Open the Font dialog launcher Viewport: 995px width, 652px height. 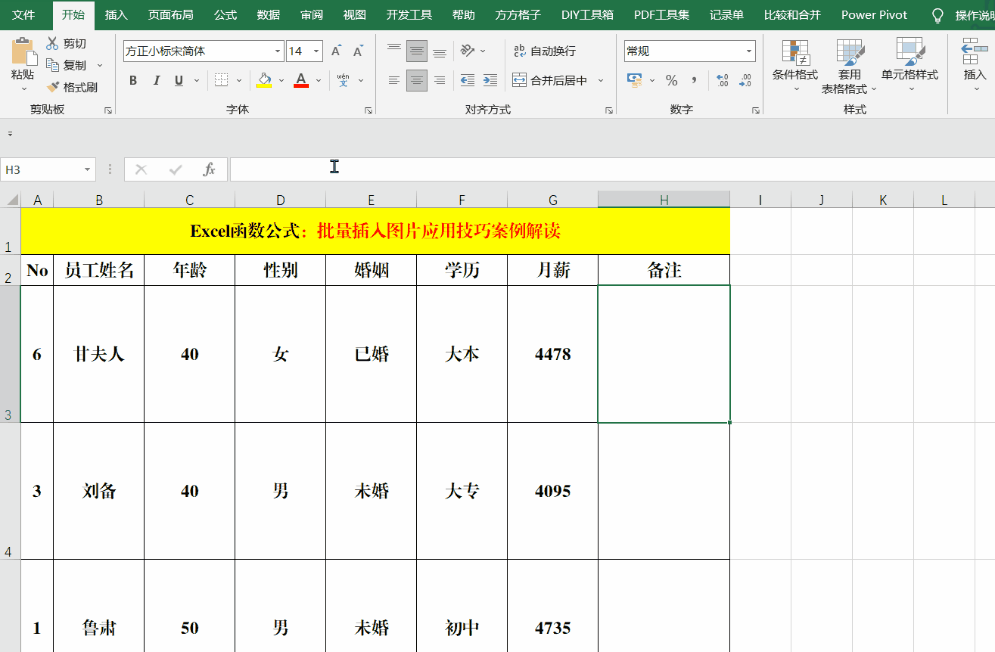click(368, 110)
